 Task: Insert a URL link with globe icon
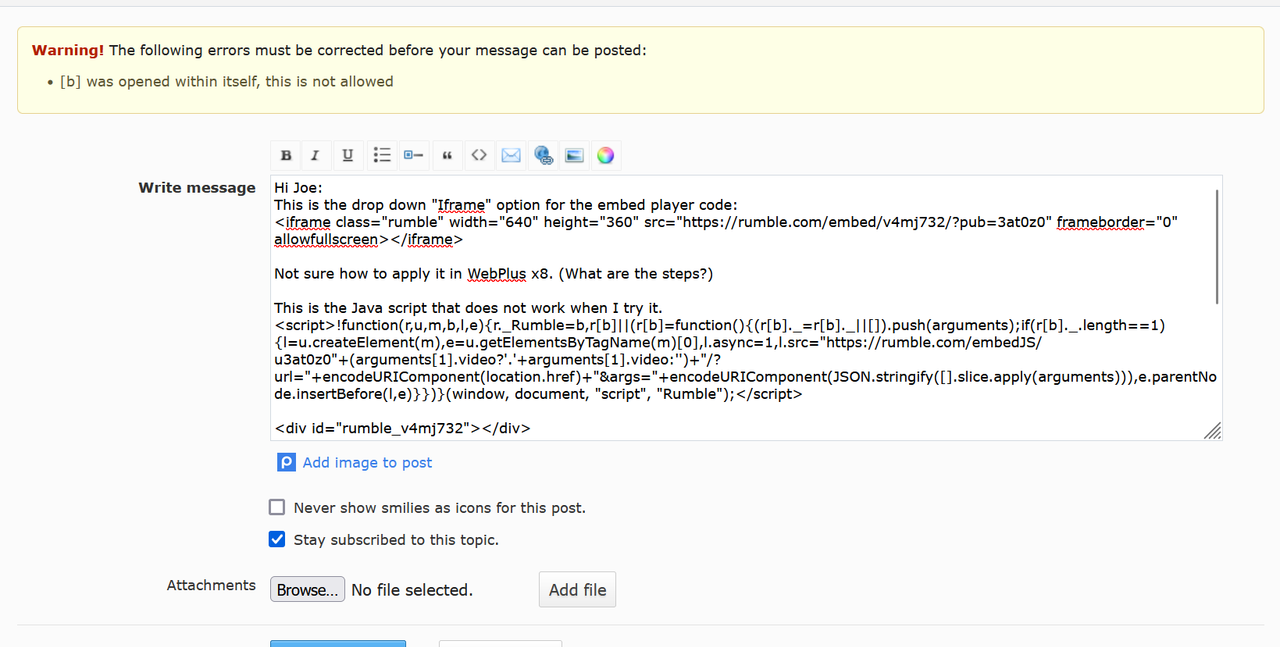(543, 155)
